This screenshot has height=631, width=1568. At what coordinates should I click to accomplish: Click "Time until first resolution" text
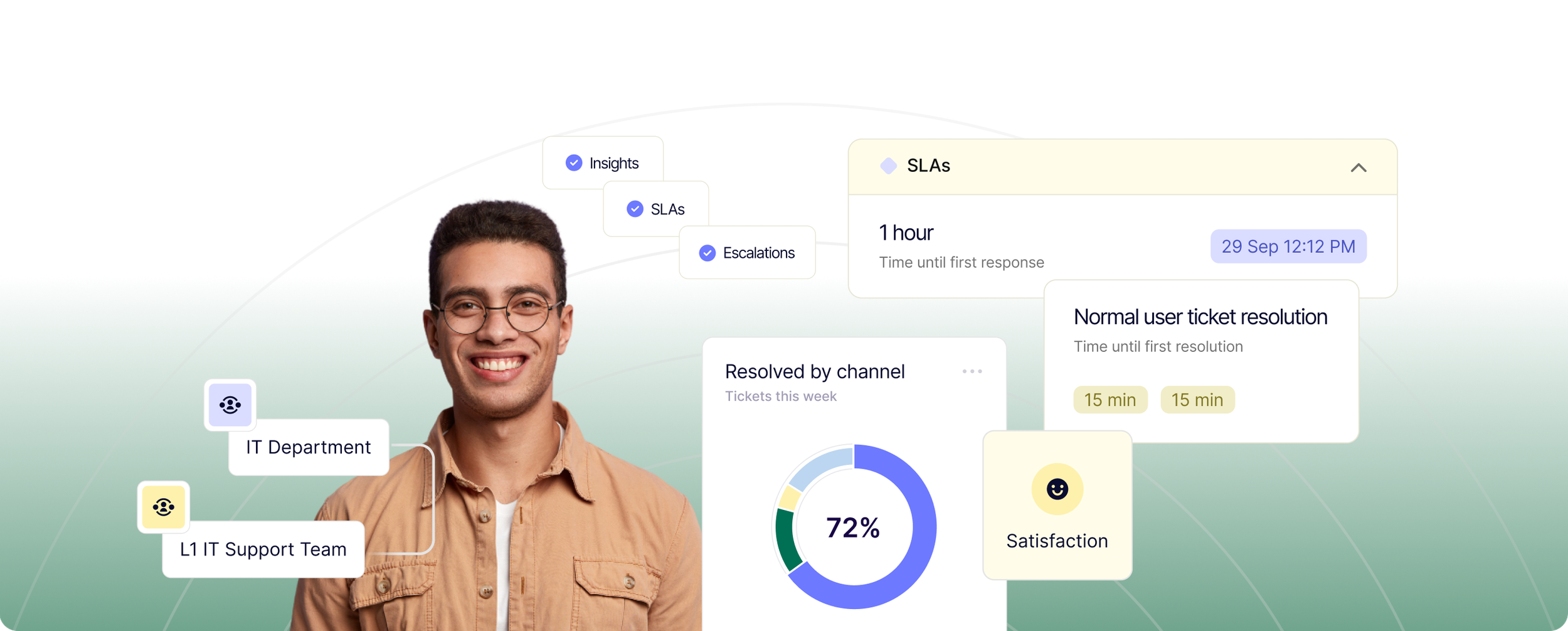pos(1158,346)
